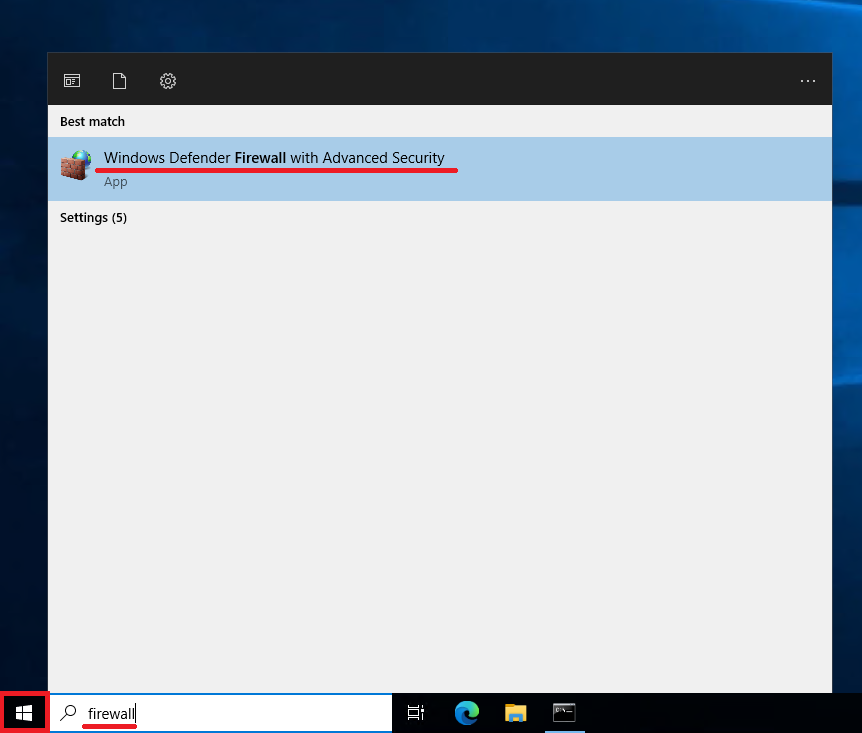
Task: Click the Best match header
Action: [x=92, y=122]
